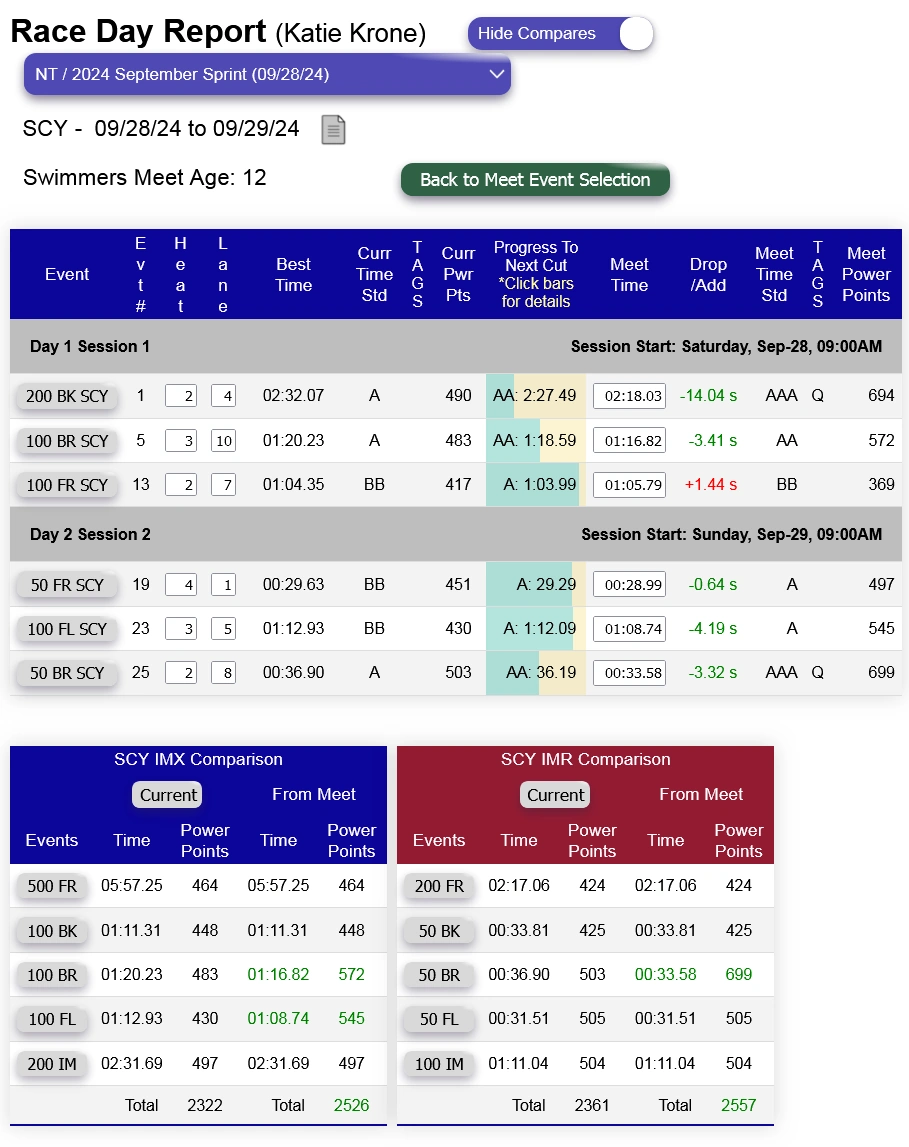Click Back to Meet Event Selection button
The image size is (909, 1147).
pyautogui.click(x=535, y=180)
